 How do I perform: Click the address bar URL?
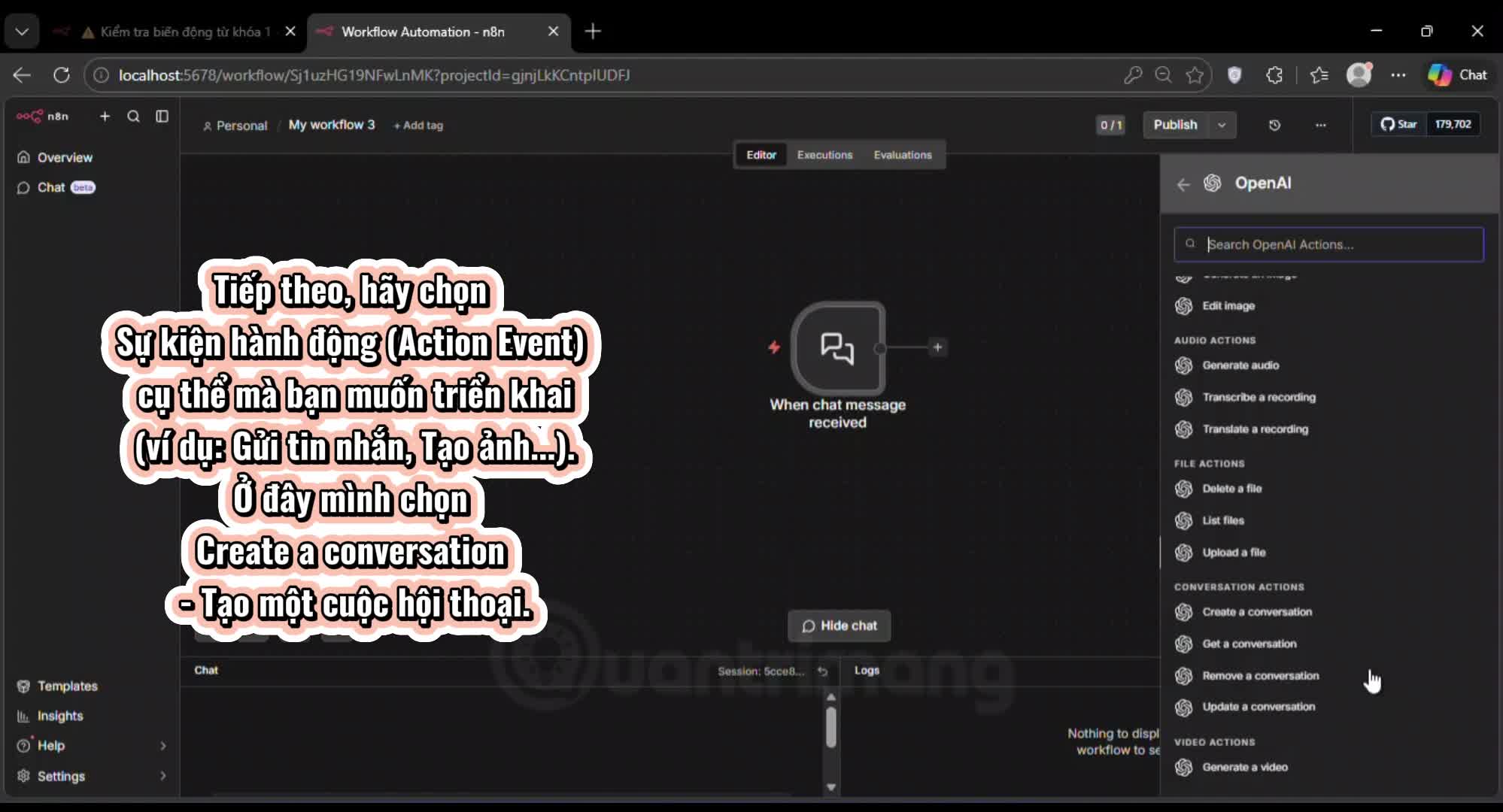tap(374, 75)
